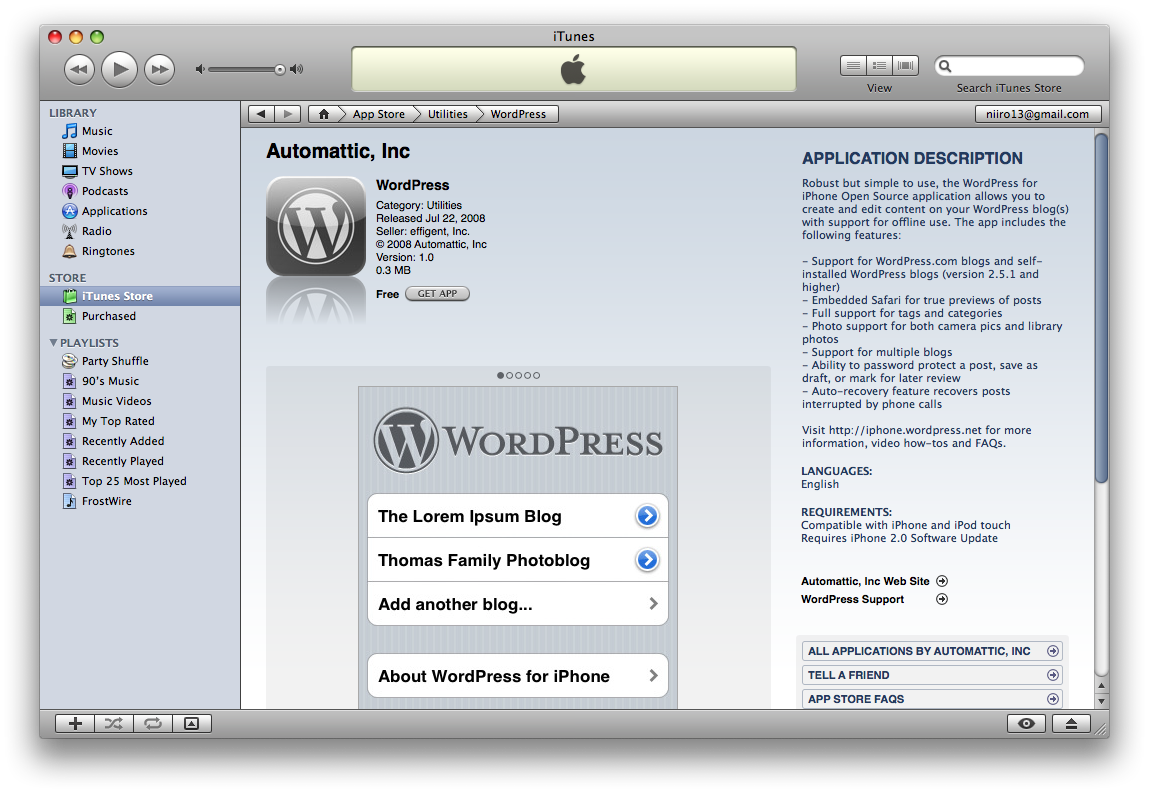Click the low volume speaker icon
1149x793 pixels.
(x=200, y=69)
